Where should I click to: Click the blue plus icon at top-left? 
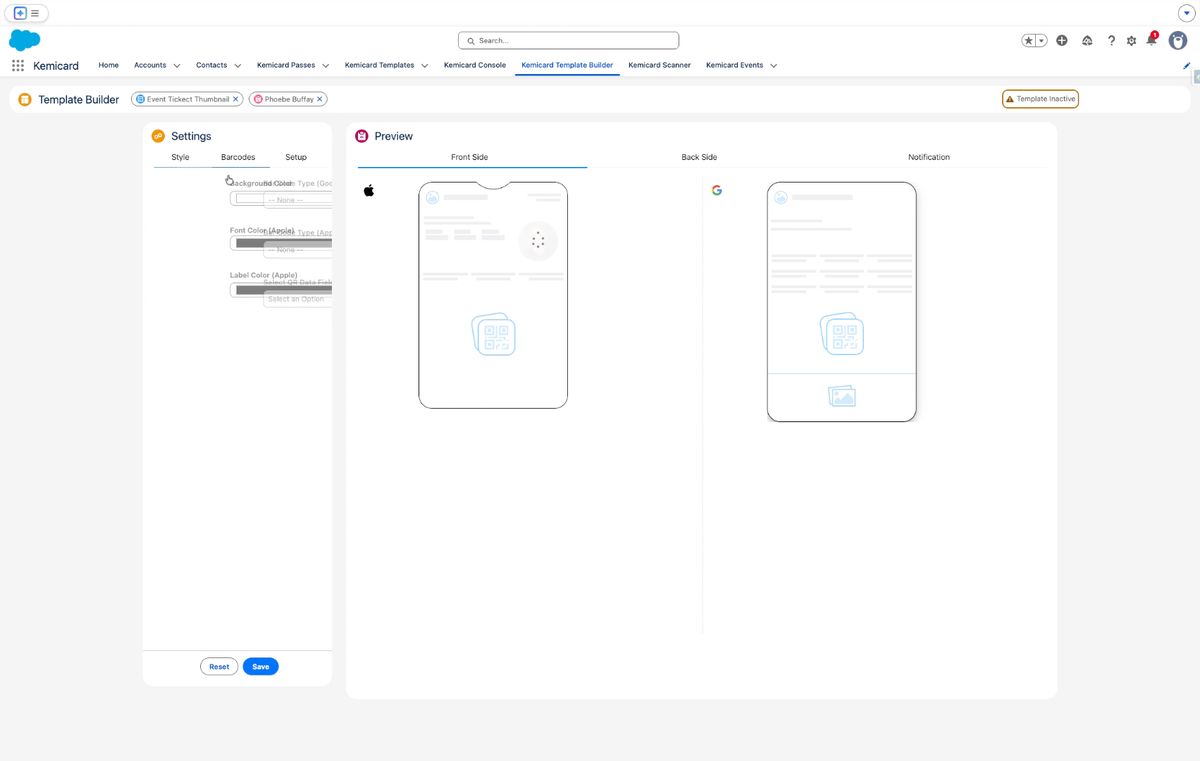[x=20, y=13]
